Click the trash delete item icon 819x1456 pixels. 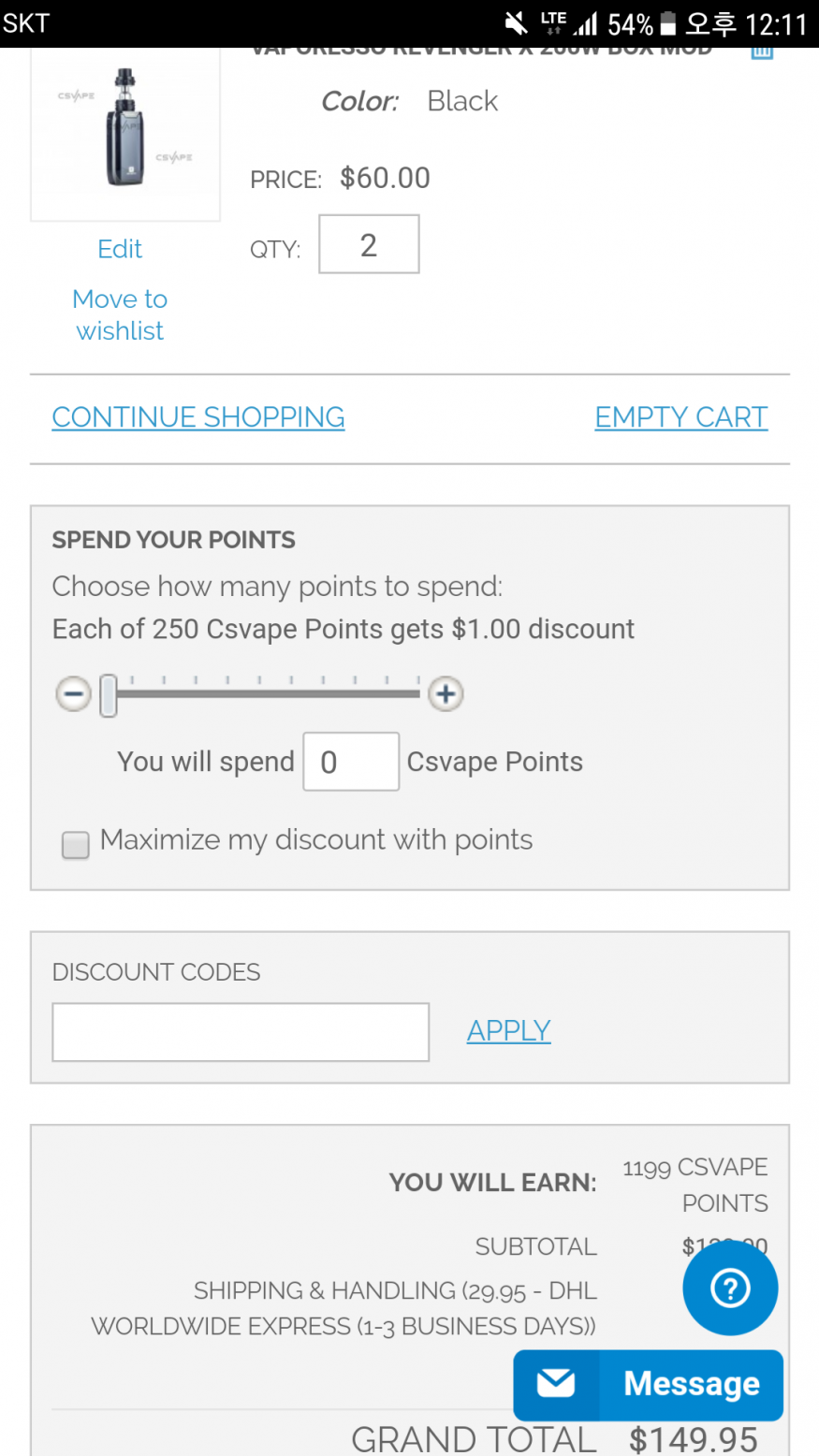click(x=762, y=51)
